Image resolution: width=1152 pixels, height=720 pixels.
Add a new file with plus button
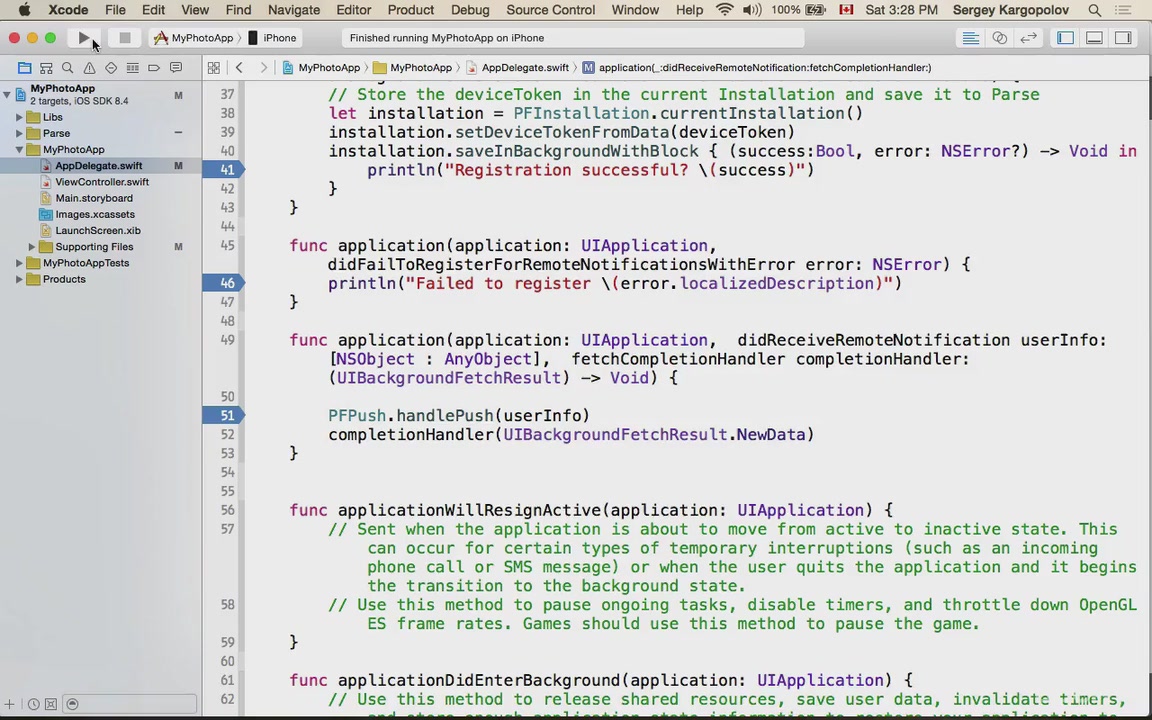pos(10,704)
